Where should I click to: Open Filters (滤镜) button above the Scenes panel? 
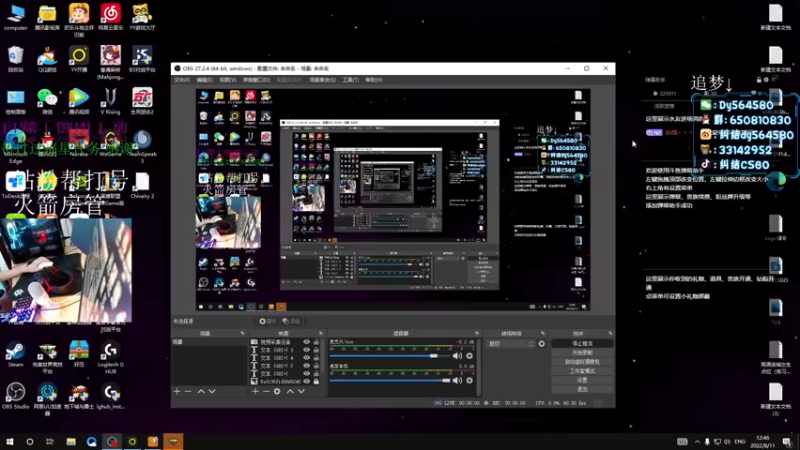tap(291, 321)
